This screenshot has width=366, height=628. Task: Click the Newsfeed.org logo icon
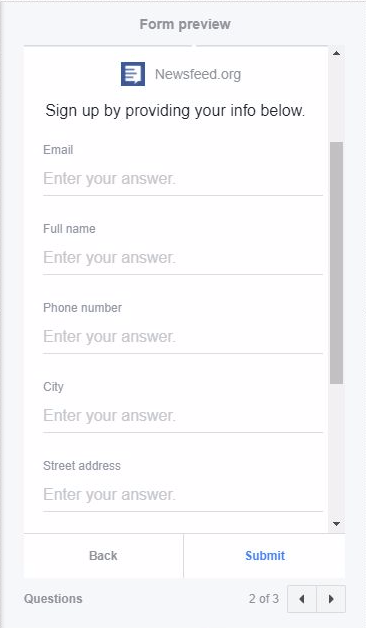point(133,74)
